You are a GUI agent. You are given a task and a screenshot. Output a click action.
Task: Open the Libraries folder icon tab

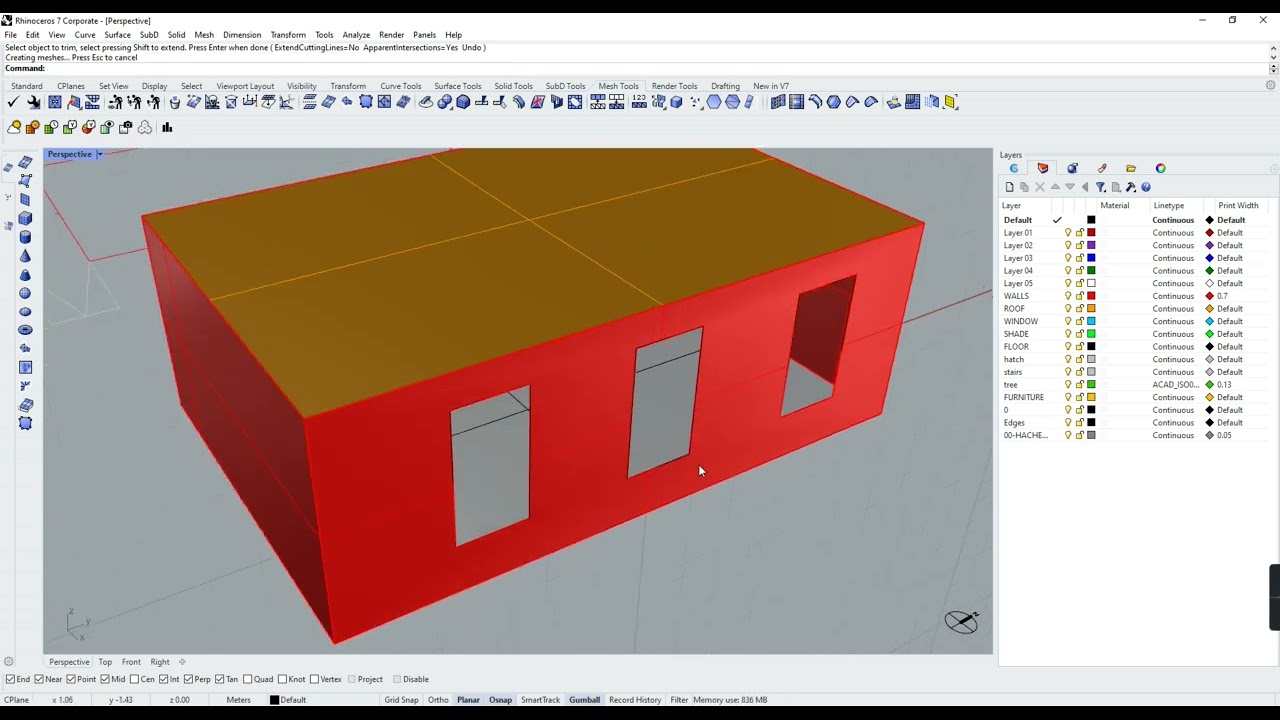1131,168
